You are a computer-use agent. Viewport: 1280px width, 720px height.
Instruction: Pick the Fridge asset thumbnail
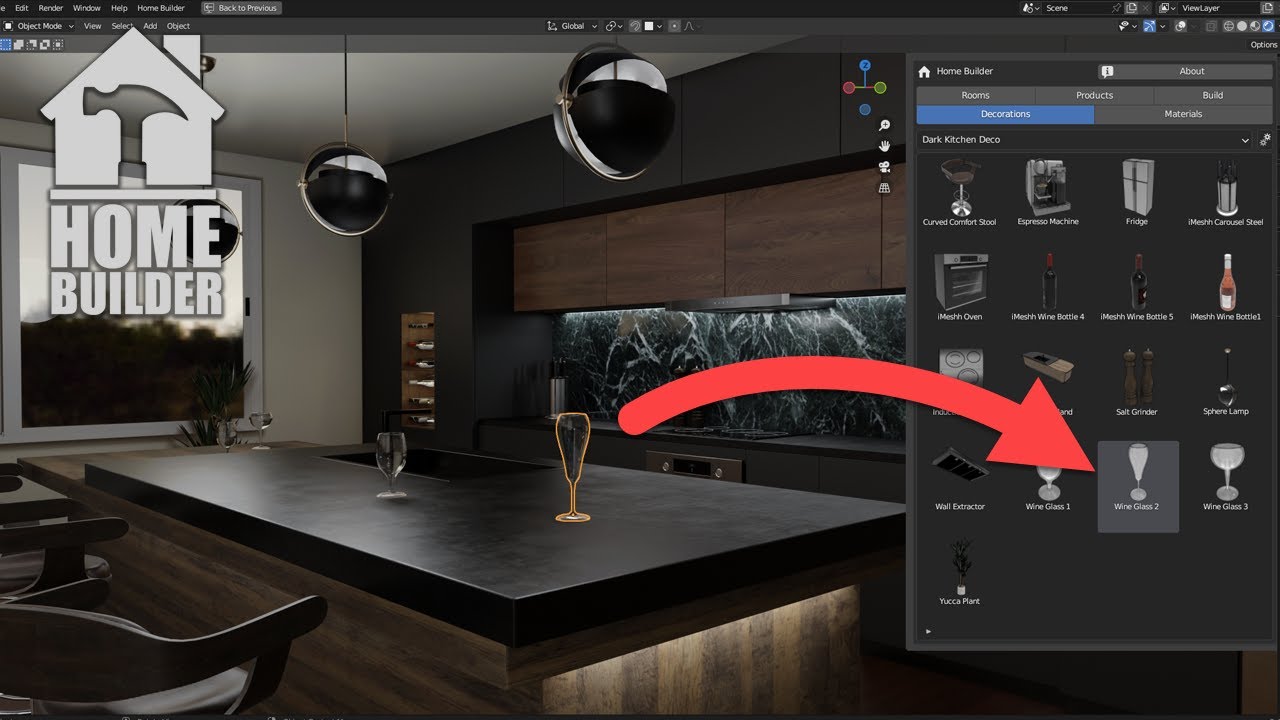1137,193
